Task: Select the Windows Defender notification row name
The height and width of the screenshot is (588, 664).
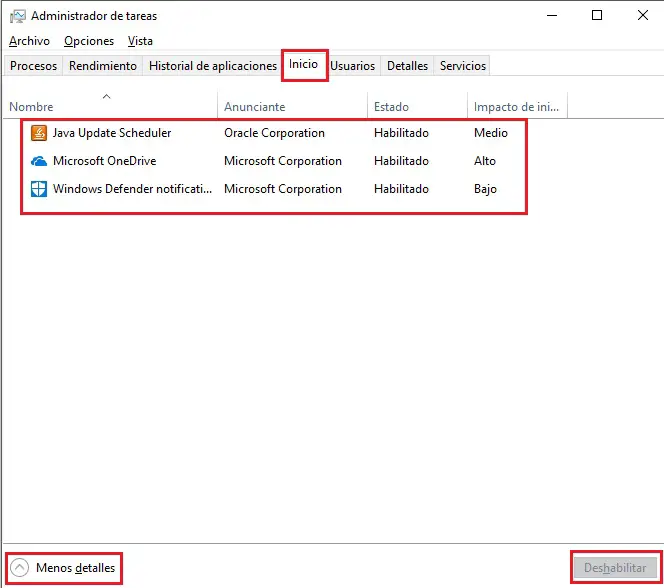Action: (x=133, y=189)
